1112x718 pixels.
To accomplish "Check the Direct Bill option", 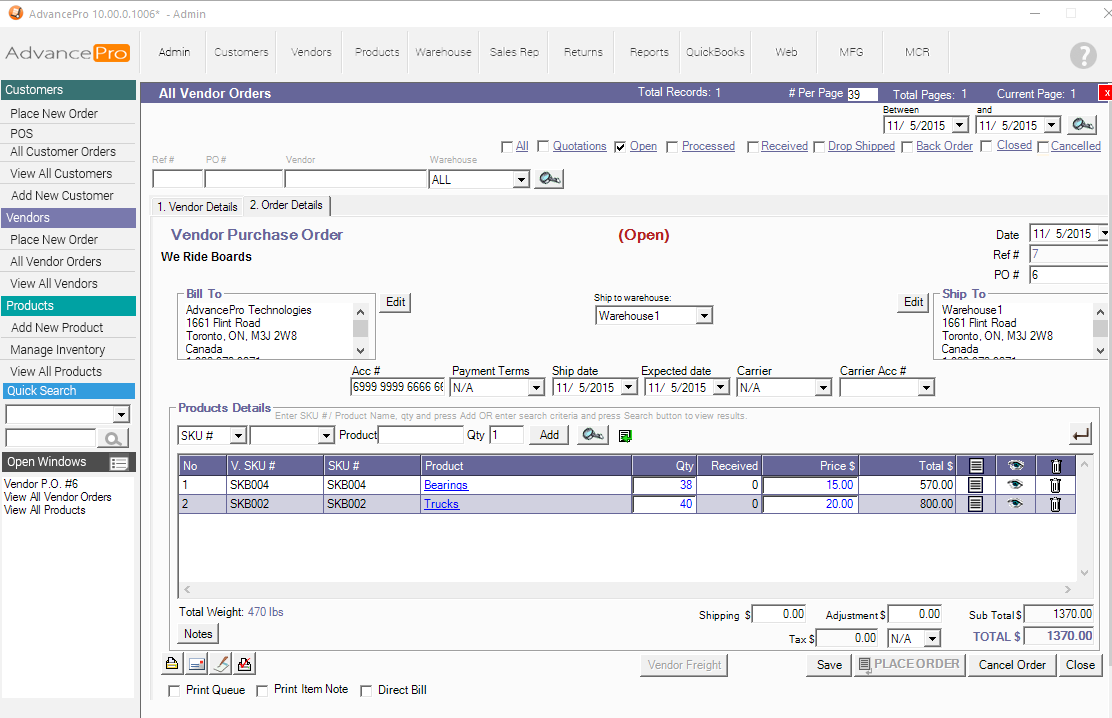I will coord(366,691).
